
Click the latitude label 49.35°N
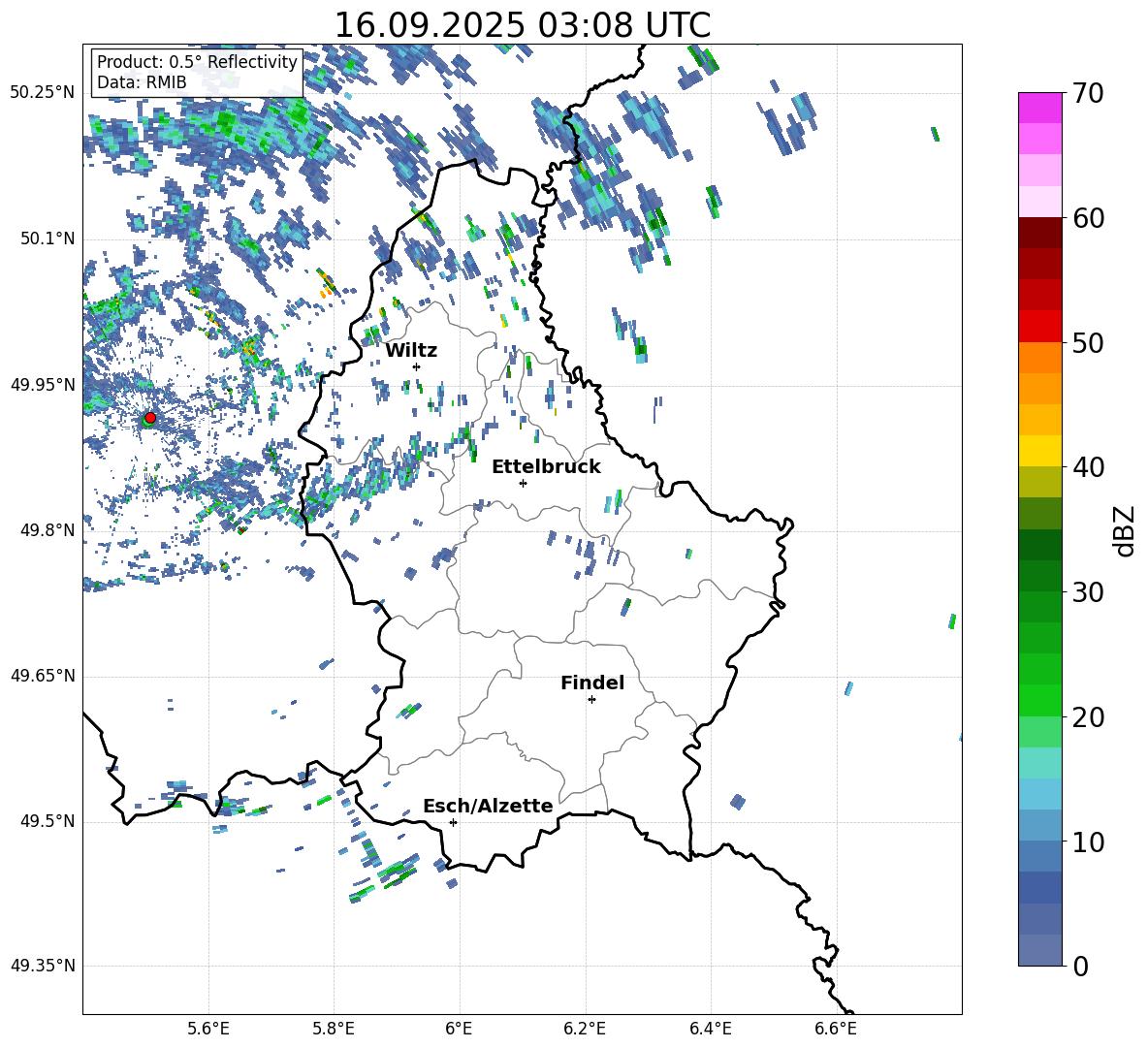(x=44, y=966)
